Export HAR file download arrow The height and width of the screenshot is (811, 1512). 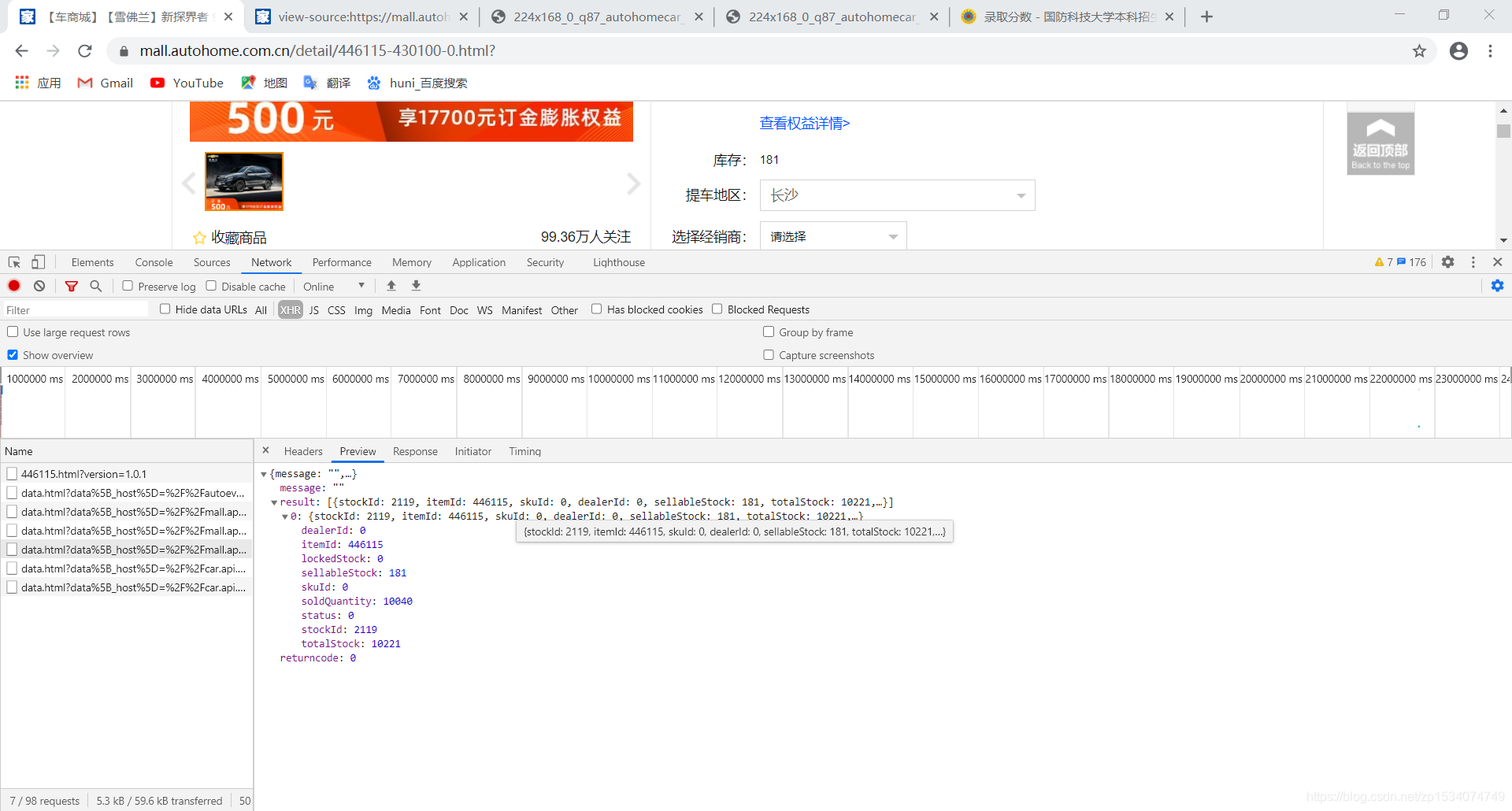(417, 286)
